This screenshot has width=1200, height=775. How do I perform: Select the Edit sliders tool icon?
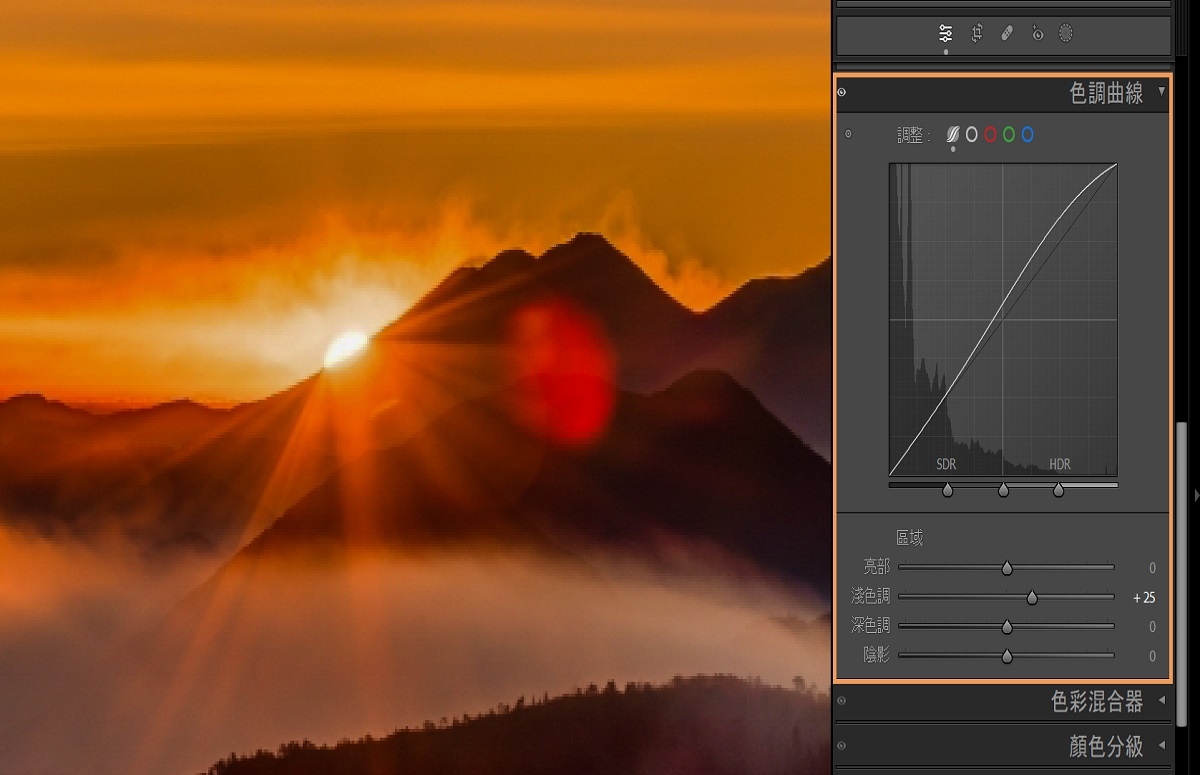[x=946, y=34]
